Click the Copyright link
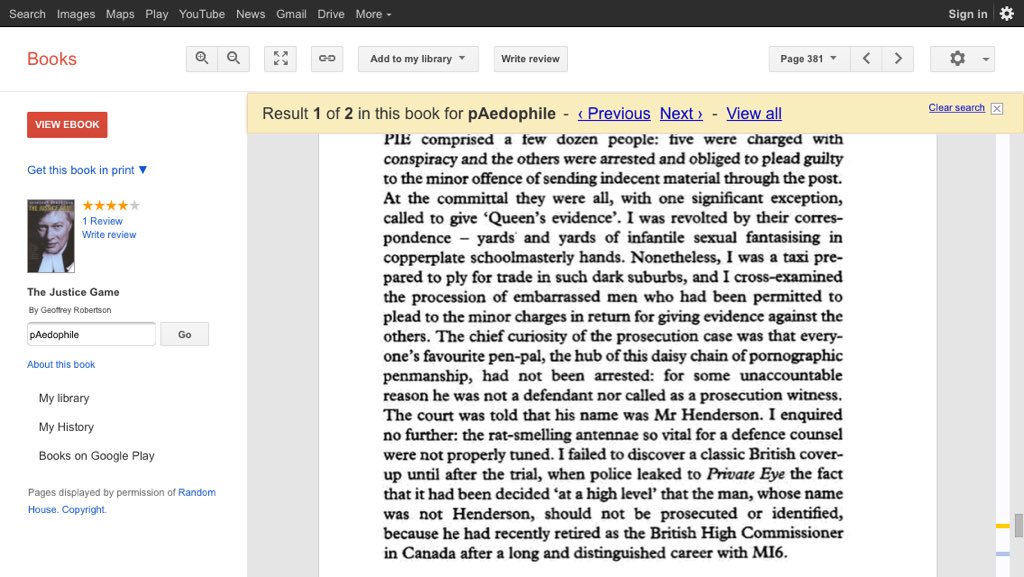The height and width of the screenshot is (577, 1024). pyautogui.click(x=84, y=510)
